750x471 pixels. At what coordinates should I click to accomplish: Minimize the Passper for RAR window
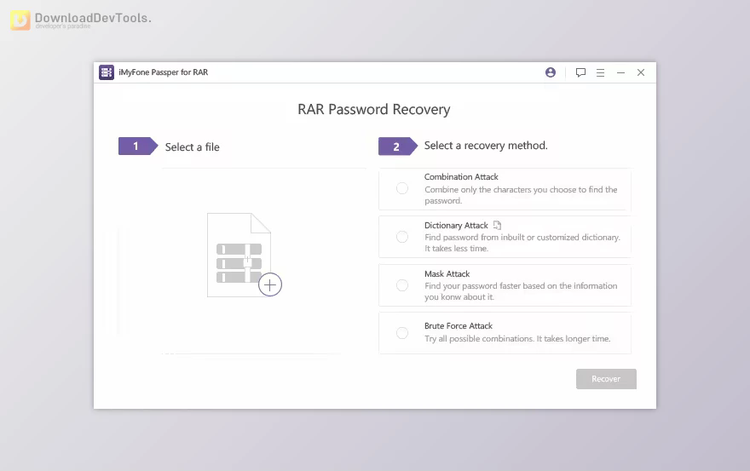[x=620, y=73]
